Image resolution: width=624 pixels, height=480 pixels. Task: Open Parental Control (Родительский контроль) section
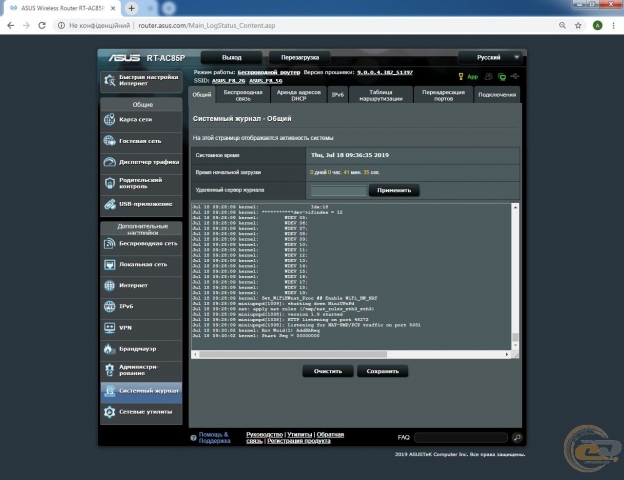pyautogui.click(x=140, y=183)
